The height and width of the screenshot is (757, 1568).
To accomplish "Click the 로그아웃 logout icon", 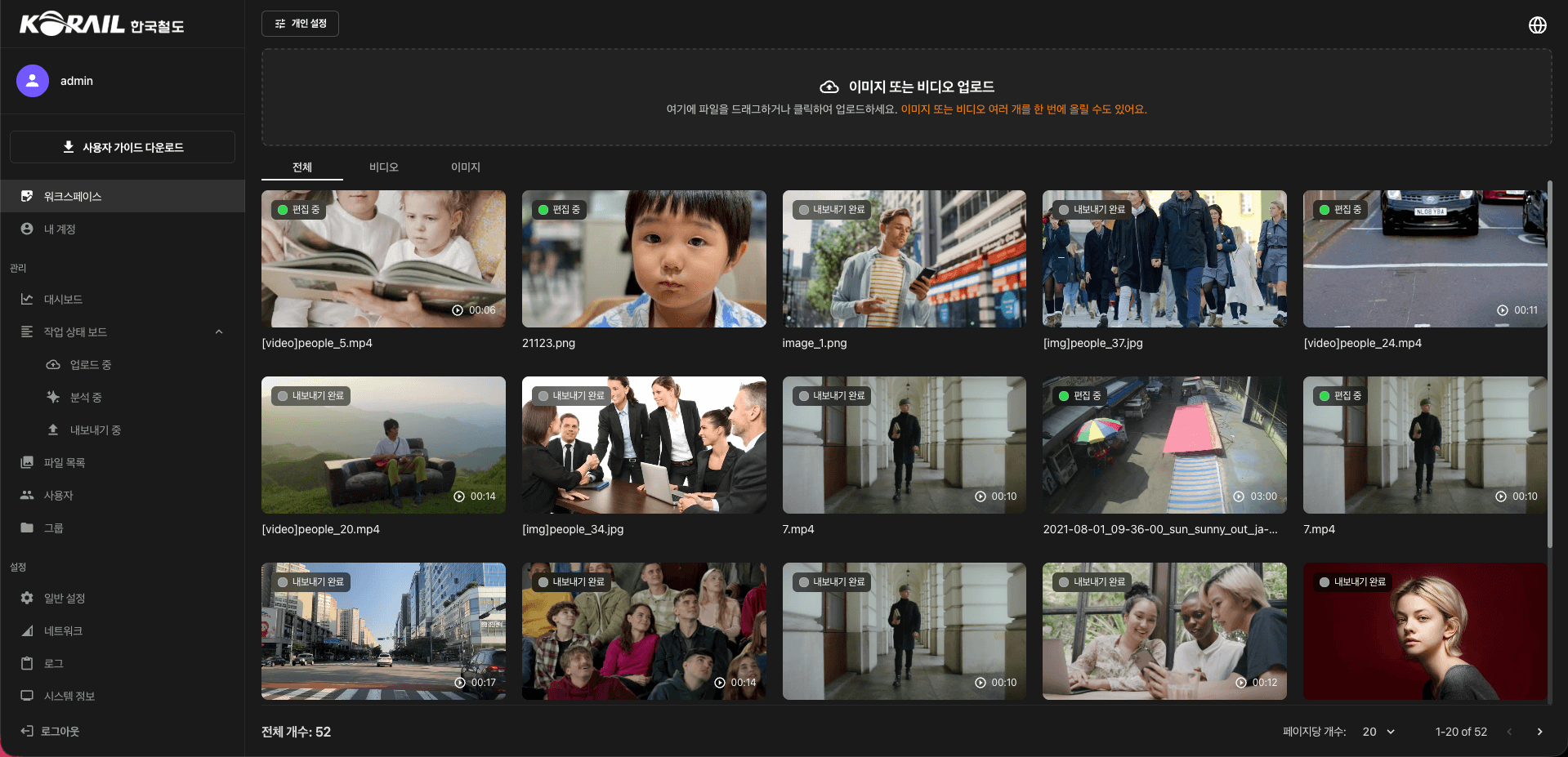I will tap(27, 732).
